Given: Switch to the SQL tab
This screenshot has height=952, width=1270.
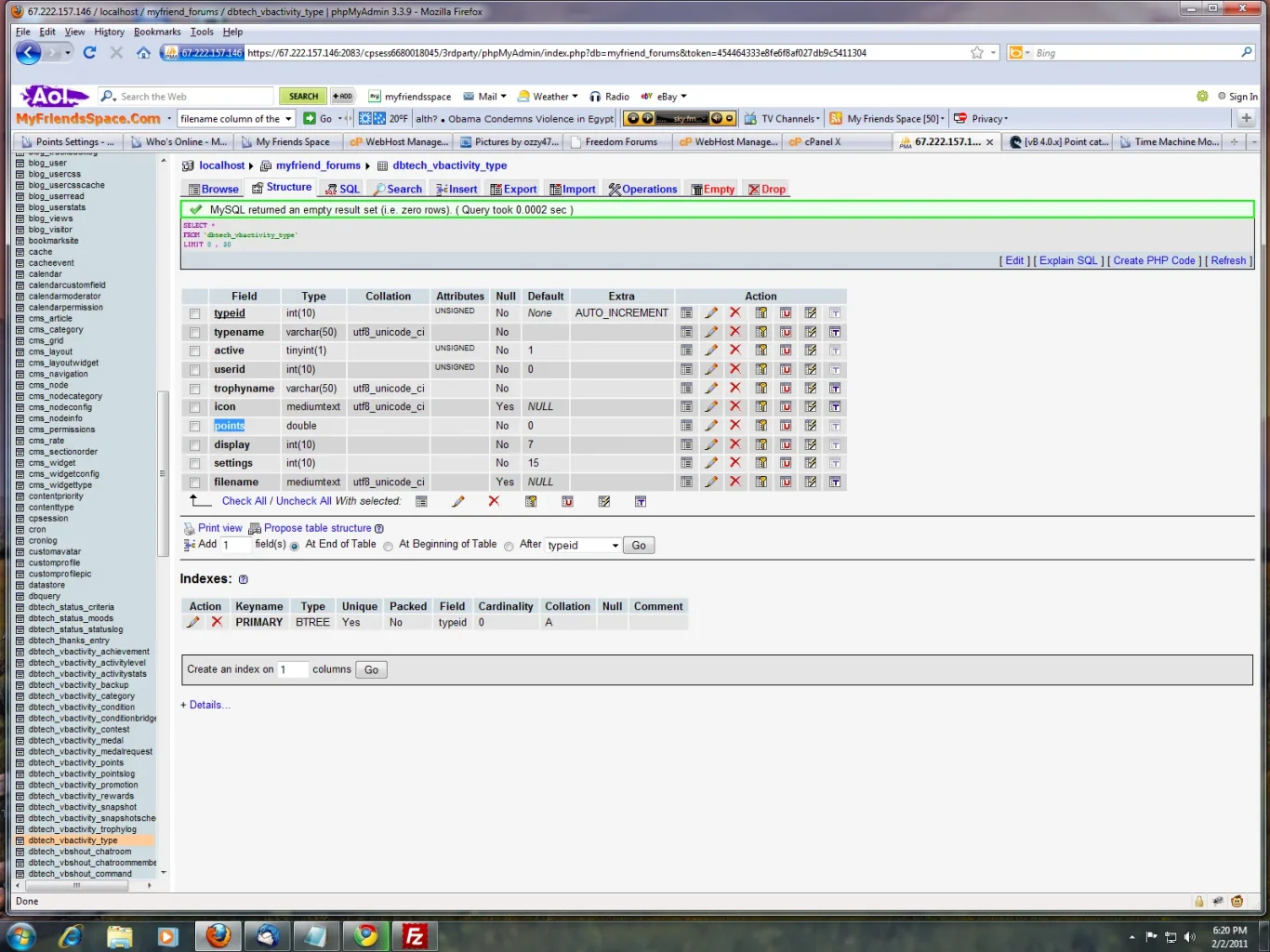Looking at the screenshot, I should pyautogui.click(x=342, y=189).
